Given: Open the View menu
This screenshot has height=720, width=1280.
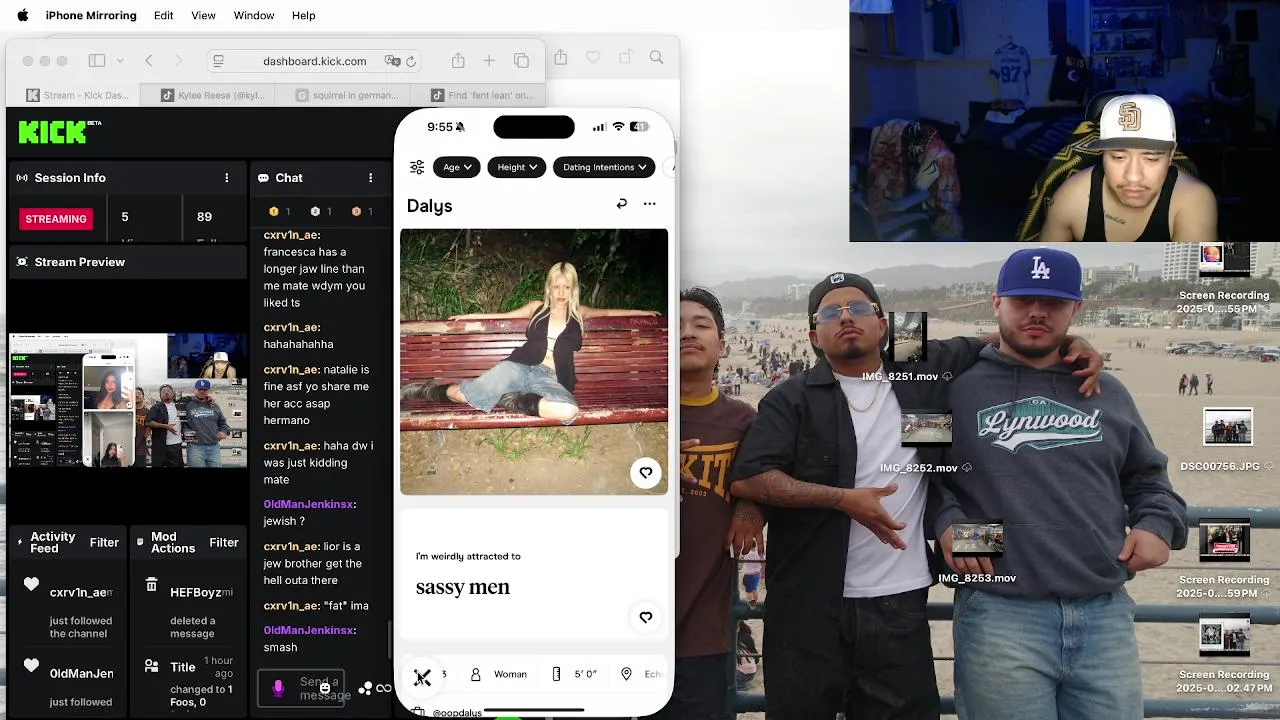Looking at the screenshot, I should (x=203, y=15).
